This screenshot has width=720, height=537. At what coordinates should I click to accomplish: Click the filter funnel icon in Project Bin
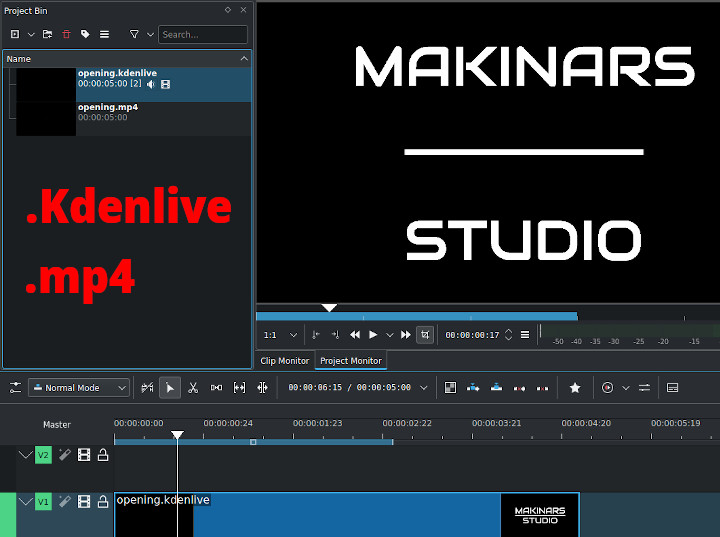tap(134, 34)
